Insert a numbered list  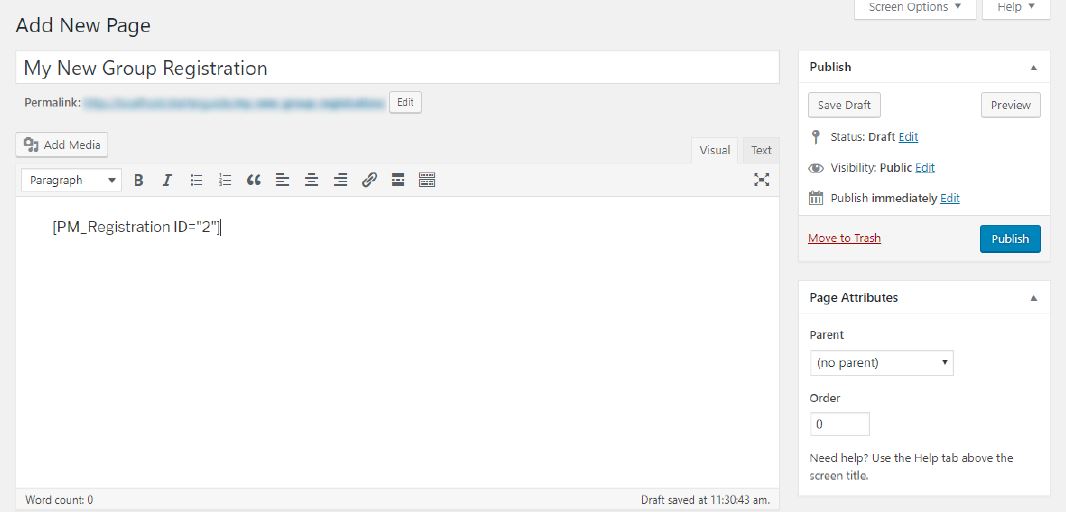coord(225,180)
